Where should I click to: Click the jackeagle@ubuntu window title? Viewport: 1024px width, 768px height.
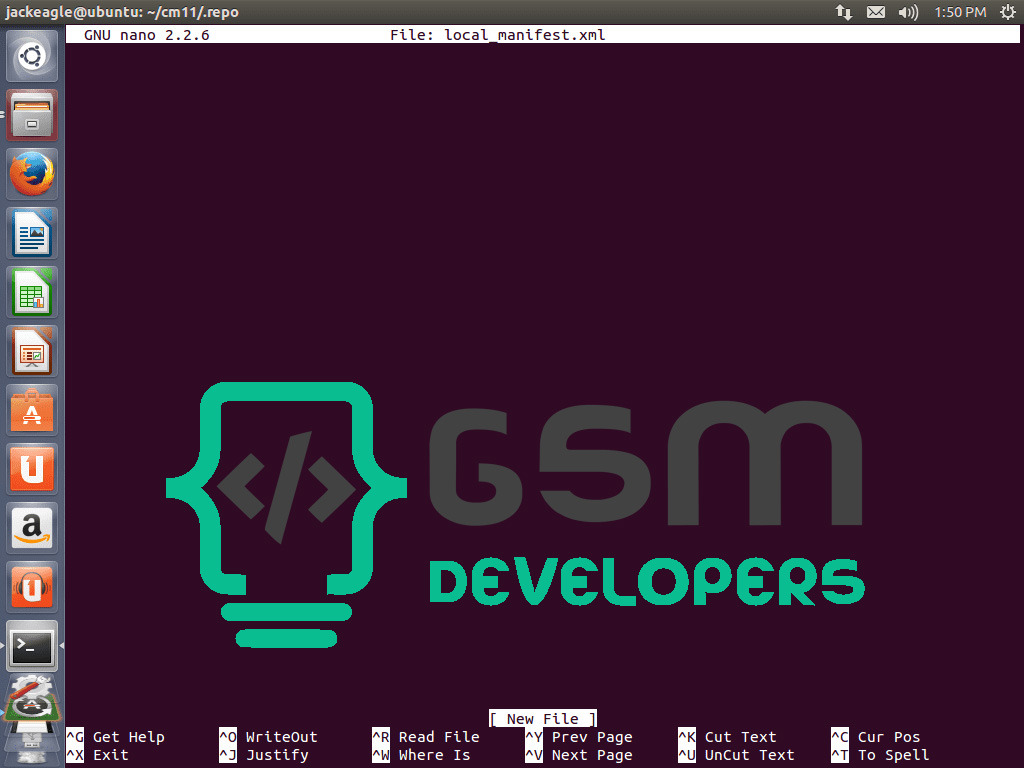point(122,12)
